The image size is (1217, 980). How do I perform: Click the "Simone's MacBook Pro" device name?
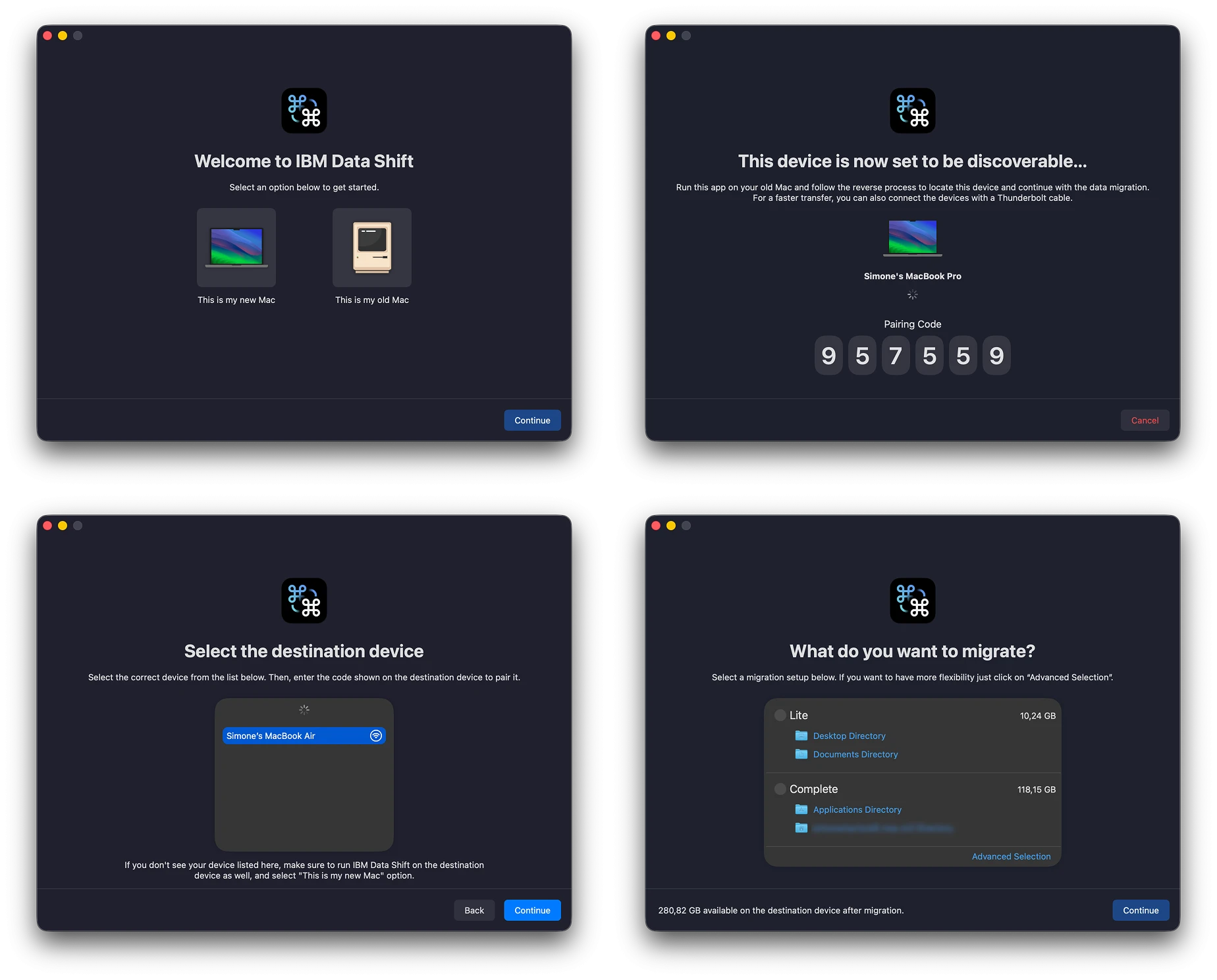coord(913,276)
